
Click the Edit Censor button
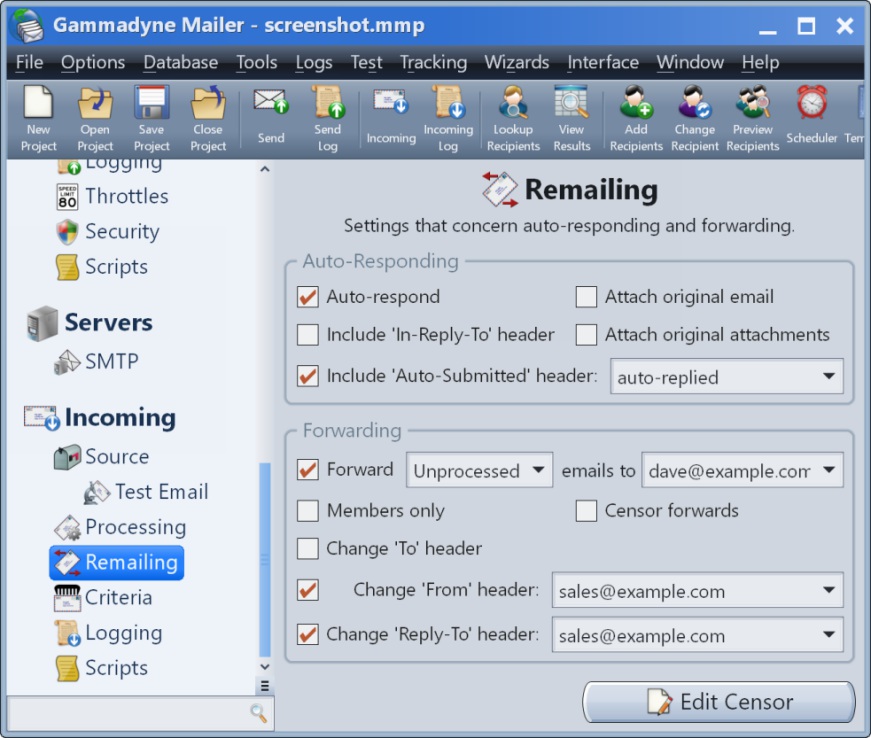719,702
